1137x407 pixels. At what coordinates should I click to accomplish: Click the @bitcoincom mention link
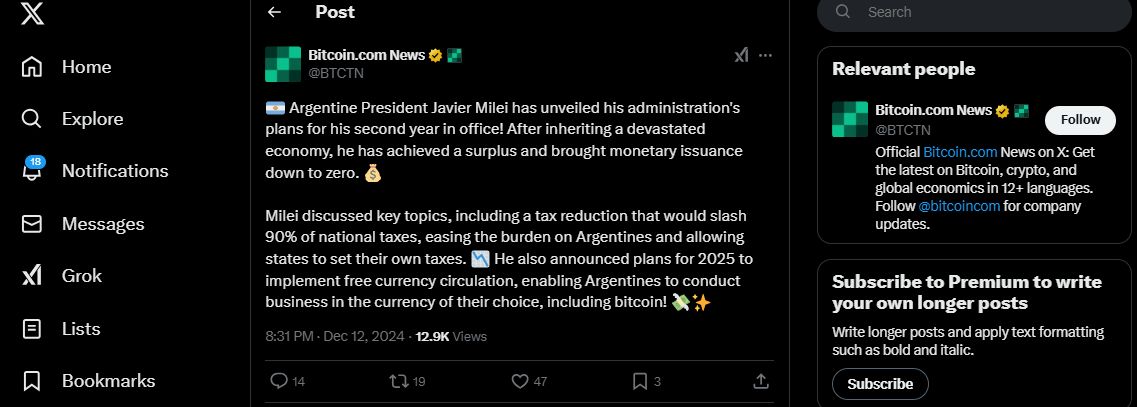click(959, 206)
